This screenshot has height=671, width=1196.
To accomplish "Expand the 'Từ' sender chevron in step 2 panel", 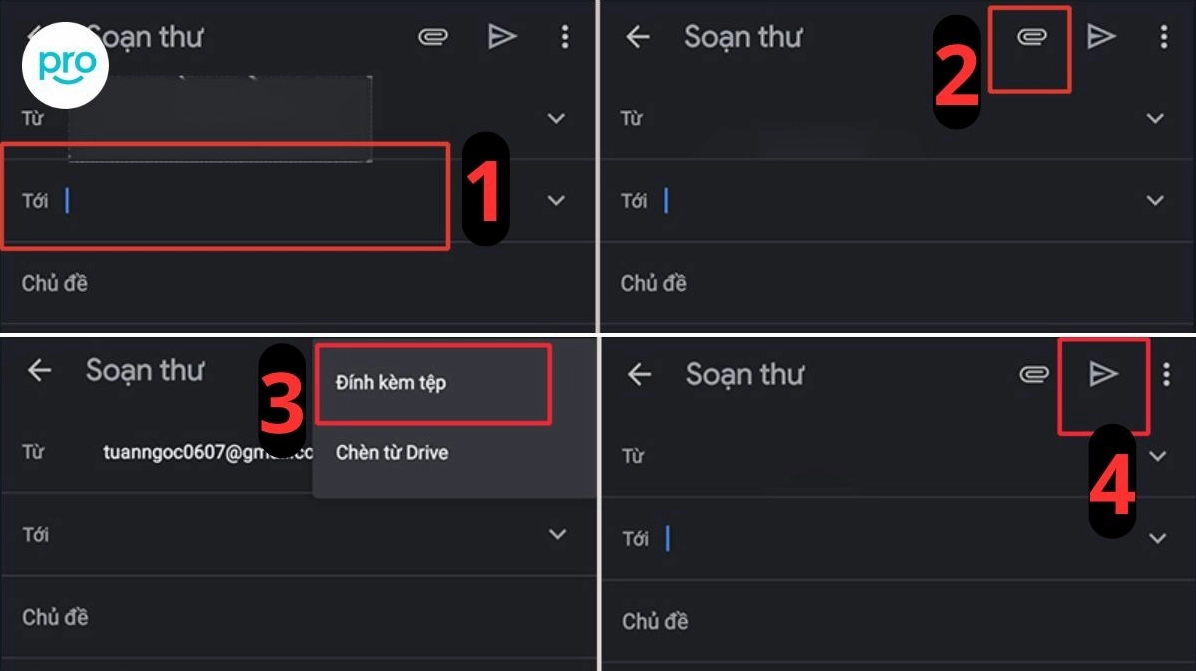I will pos(1155,118).
